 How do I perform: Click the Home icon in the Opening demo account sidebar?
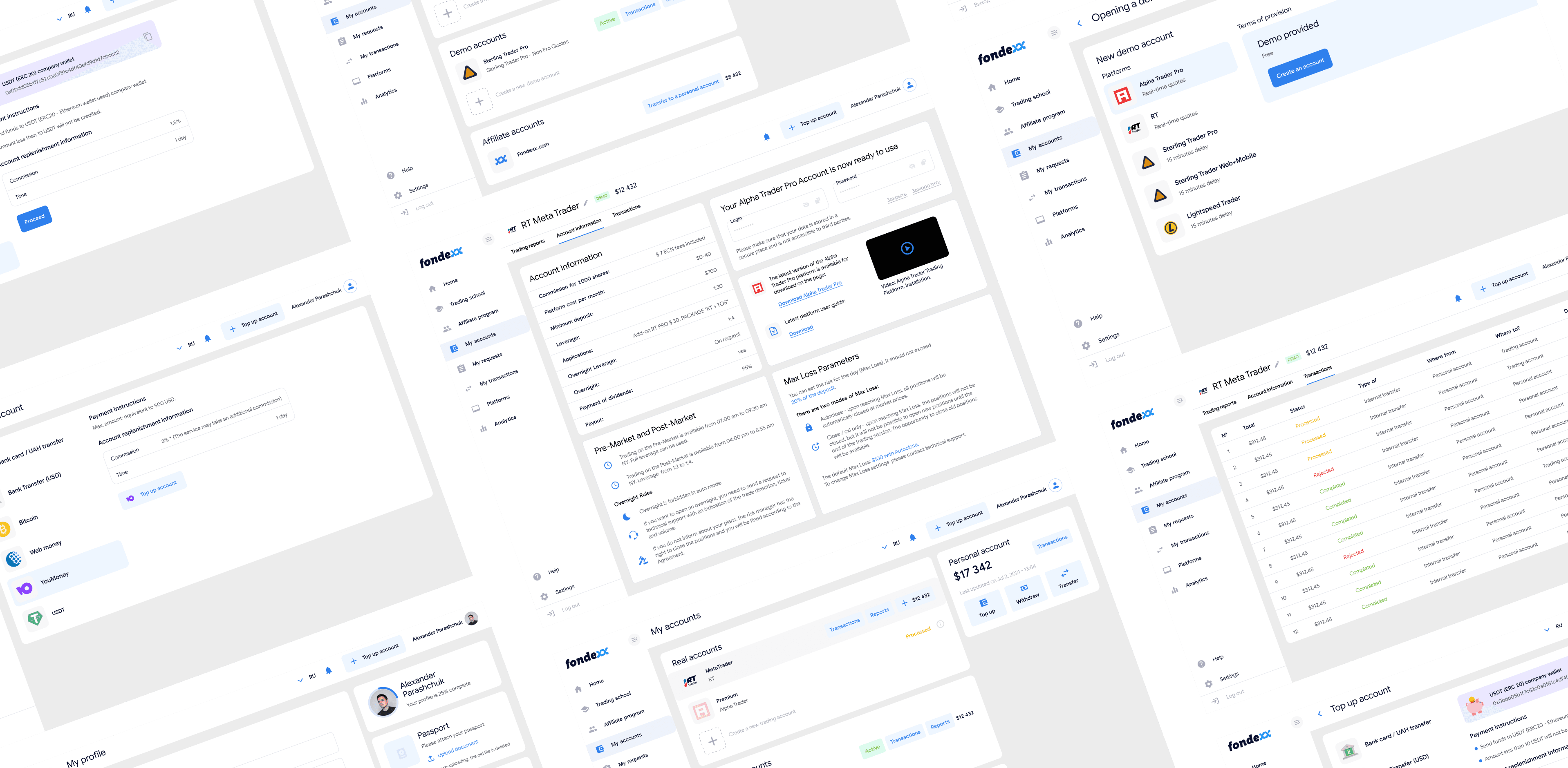(x=992, y=88)
